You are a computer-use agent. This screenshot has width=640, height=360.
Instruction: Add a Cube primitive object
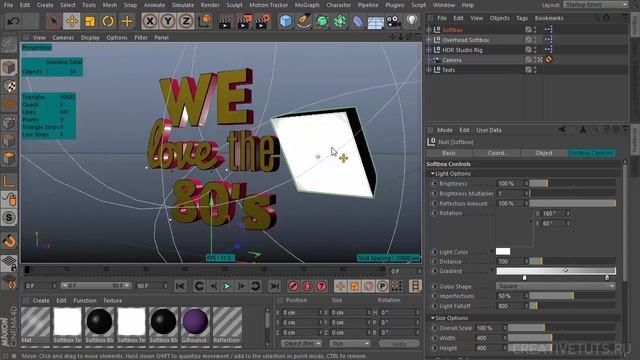tap(286, 21)
